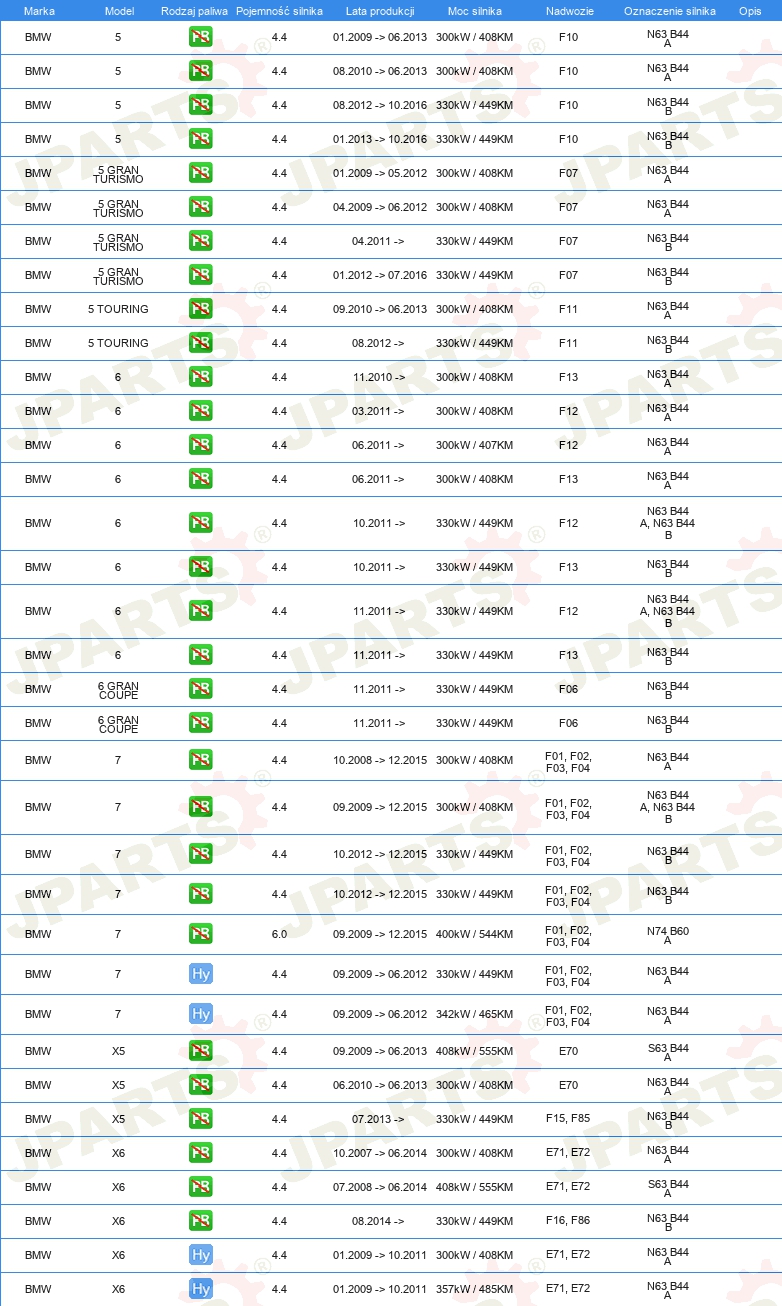This screenshot has width=782, height=1306.
Task: Click petrol icon for X5 07.2013 row
Action: 200,1119
